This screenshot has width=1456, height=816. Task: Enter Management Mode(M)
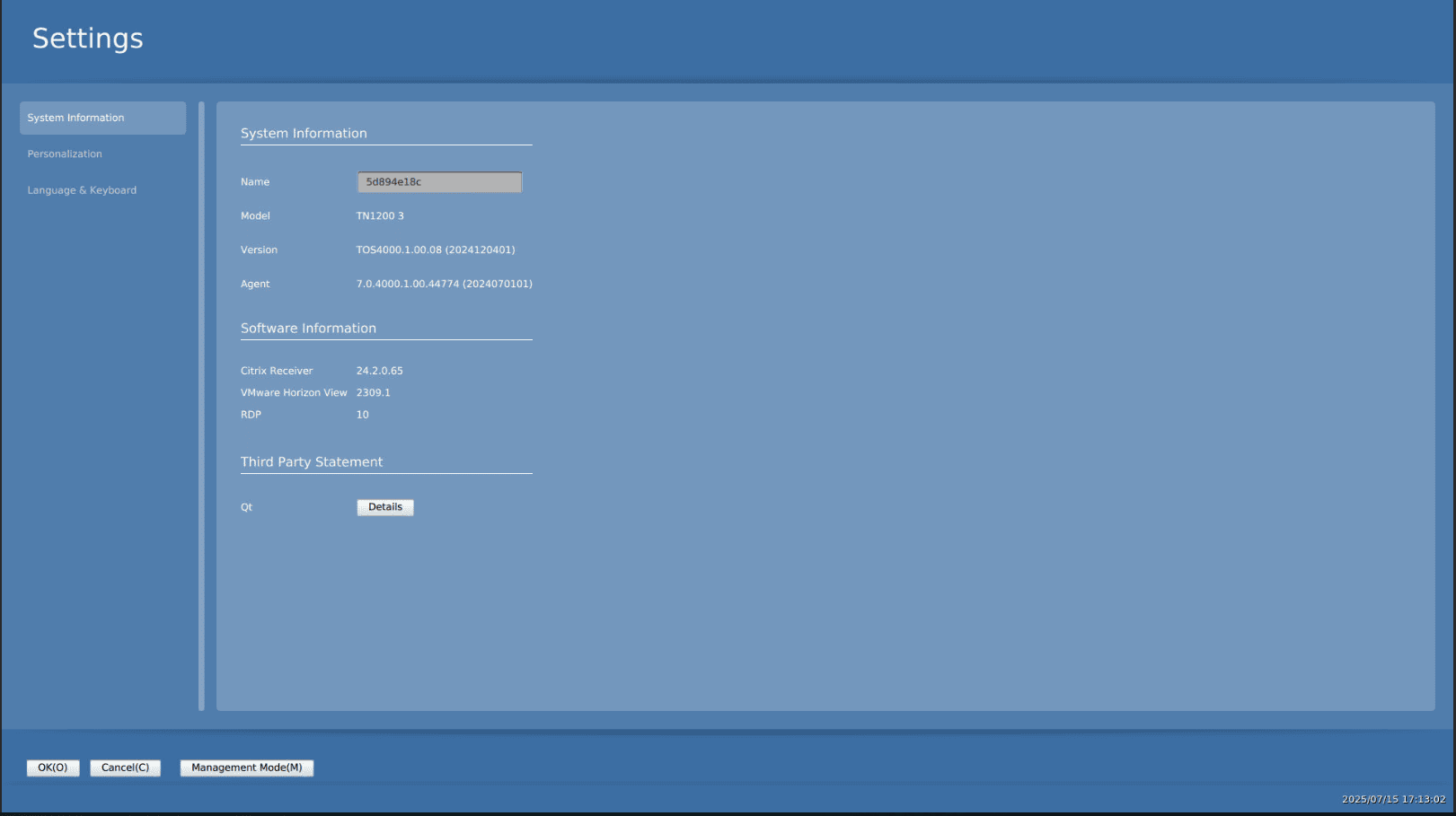pos(247,768)
